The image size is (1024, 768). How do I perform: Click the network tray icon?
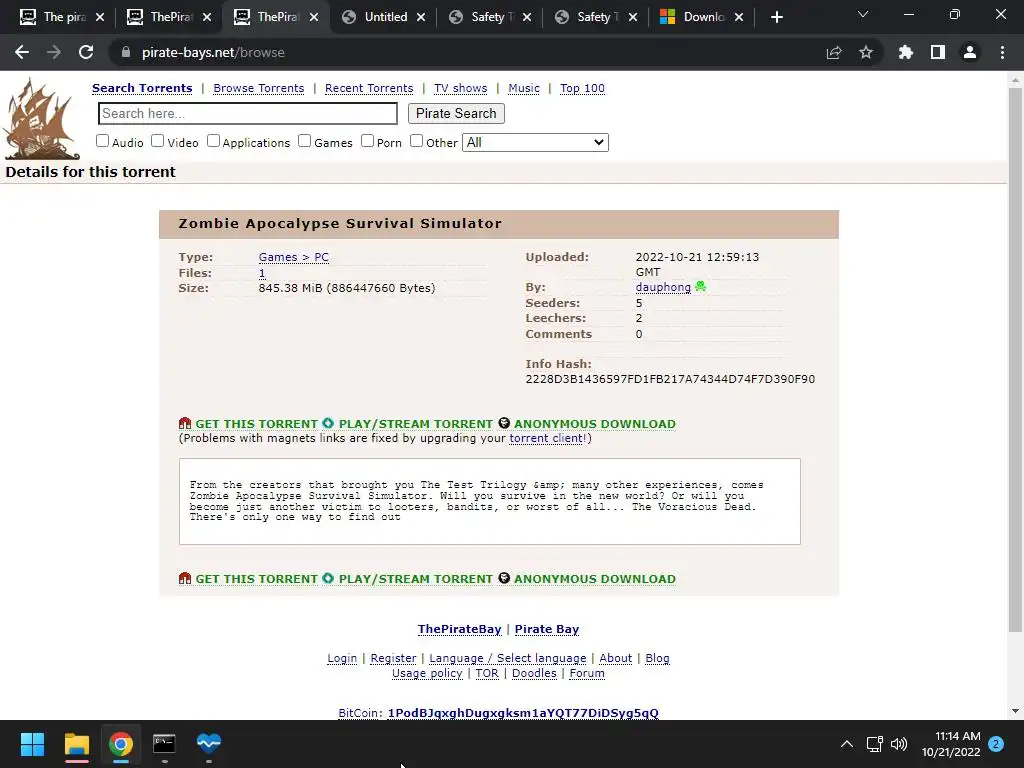click(874, 744)
